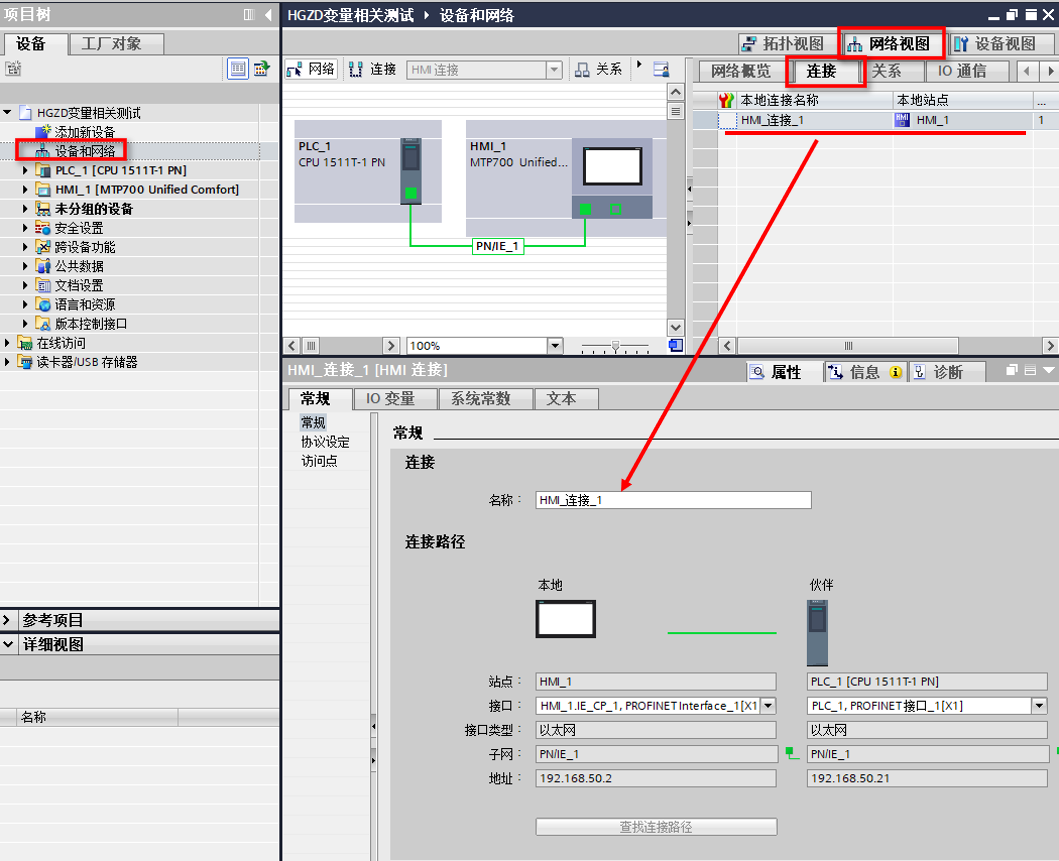The width and height of the screenshot is (1059, 861).
Task: Switch to the 拓扑视图 tab
Action: (x=784, y=44)
